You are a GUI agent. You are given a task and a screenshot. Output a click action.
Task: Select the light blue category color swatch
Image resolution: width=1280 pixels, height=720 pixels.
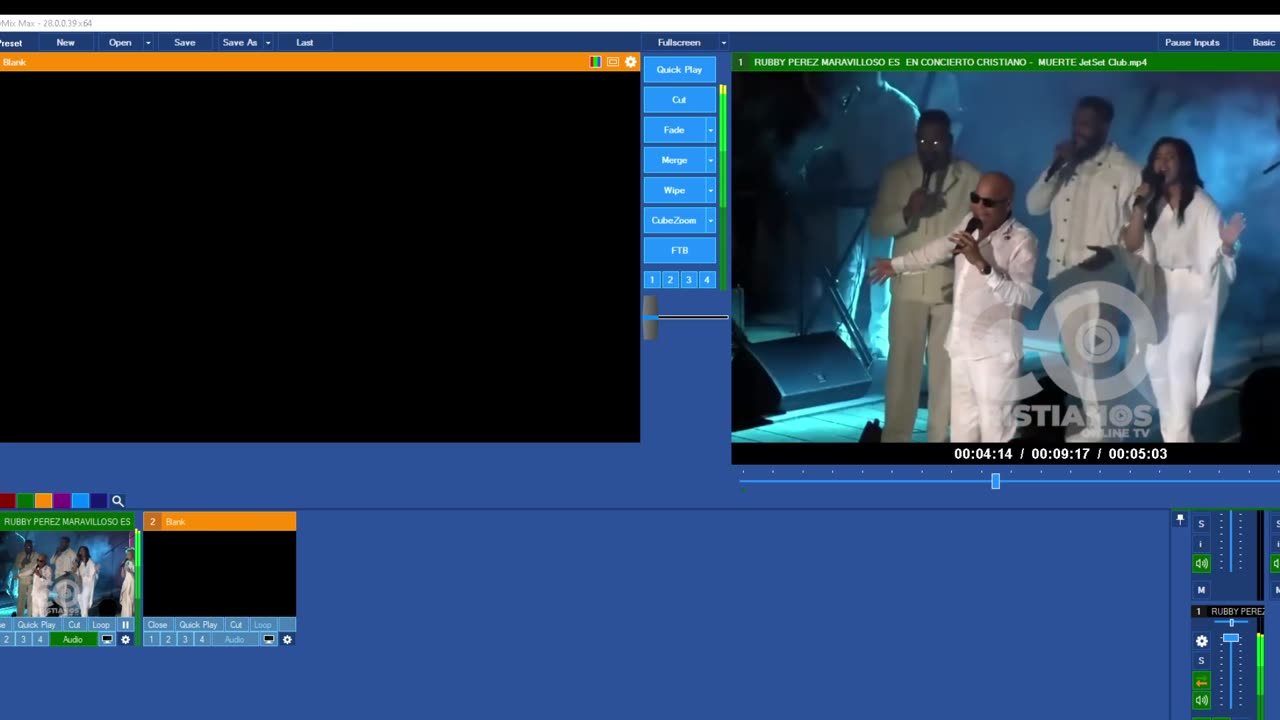(x=81, y=501)
